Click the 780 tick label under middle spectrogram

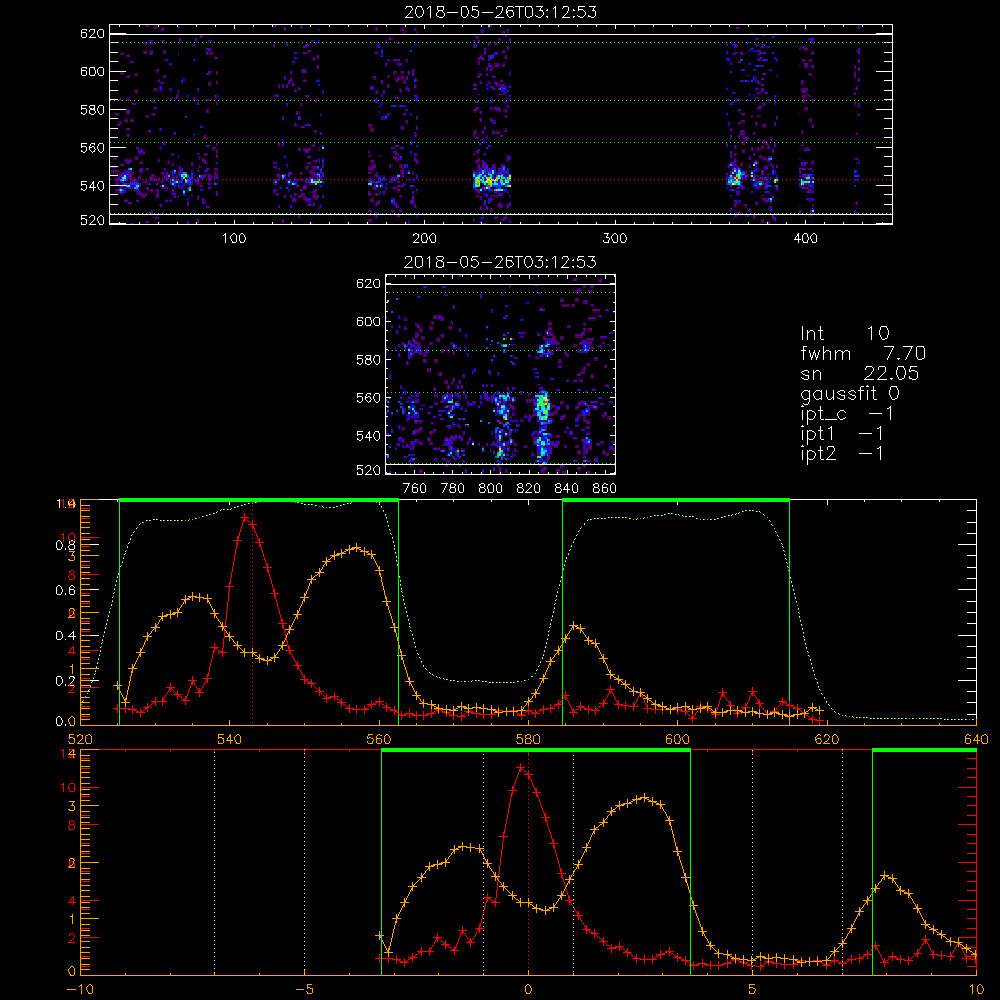[x=453, y=489]
